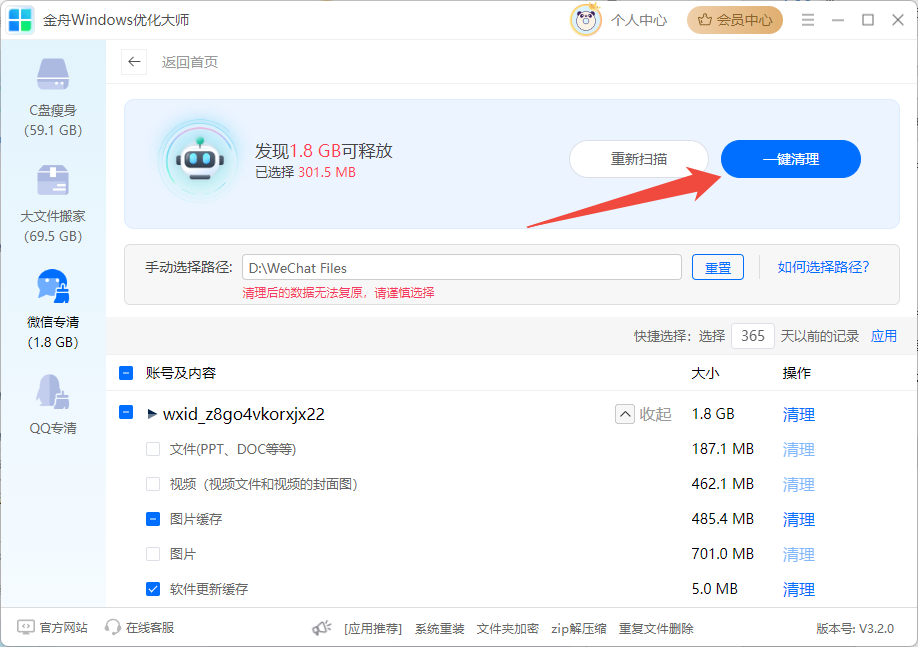
Task: Collapse the wxid_z8go4vkorxjx22 tree triangle
Action: pyautogui.click(x=152, y=414)
